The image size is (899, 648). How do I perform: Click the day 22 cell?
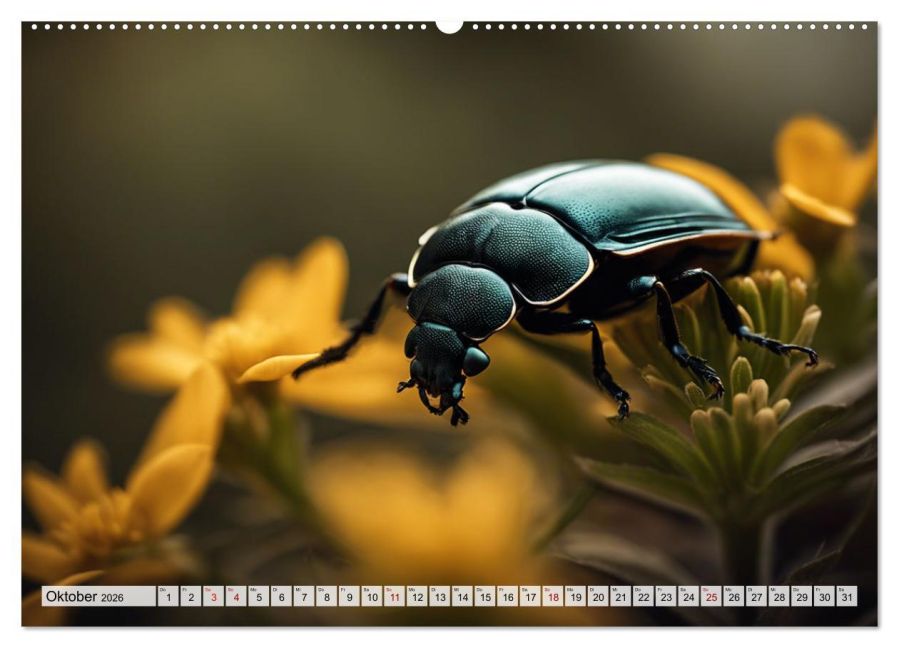tap(643, 596)
